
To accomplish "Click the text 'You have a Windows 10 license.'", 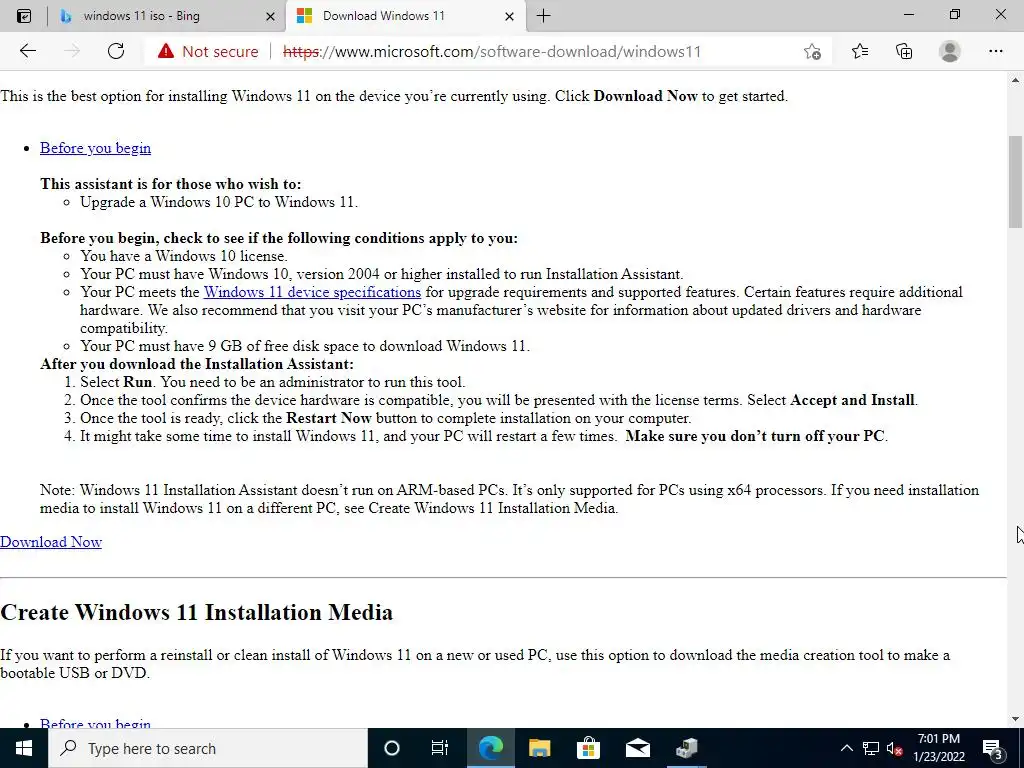I will tap(184, 256).
